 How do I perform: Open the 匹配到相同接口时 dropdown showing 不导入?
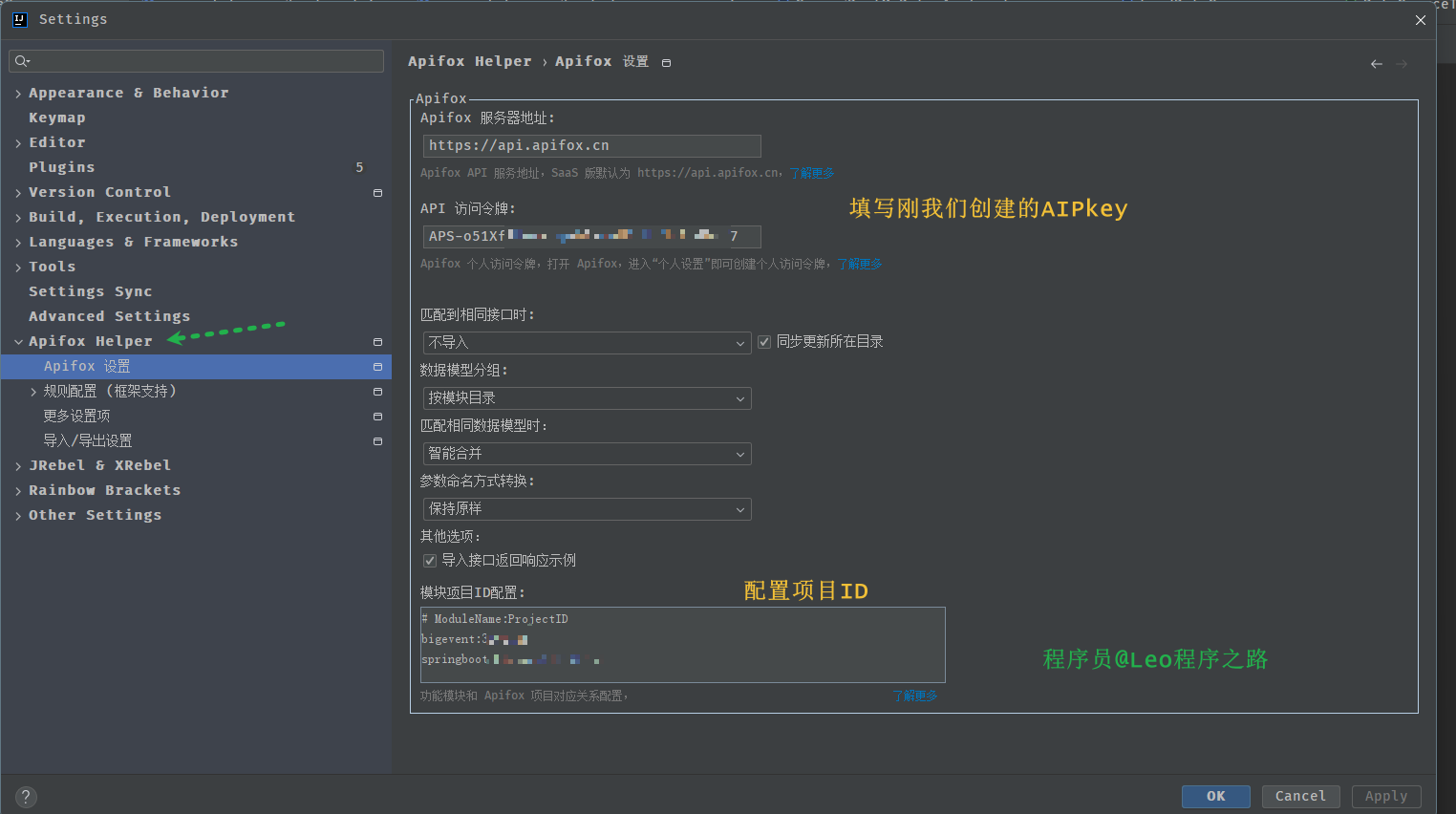click(x=587, y=343)
